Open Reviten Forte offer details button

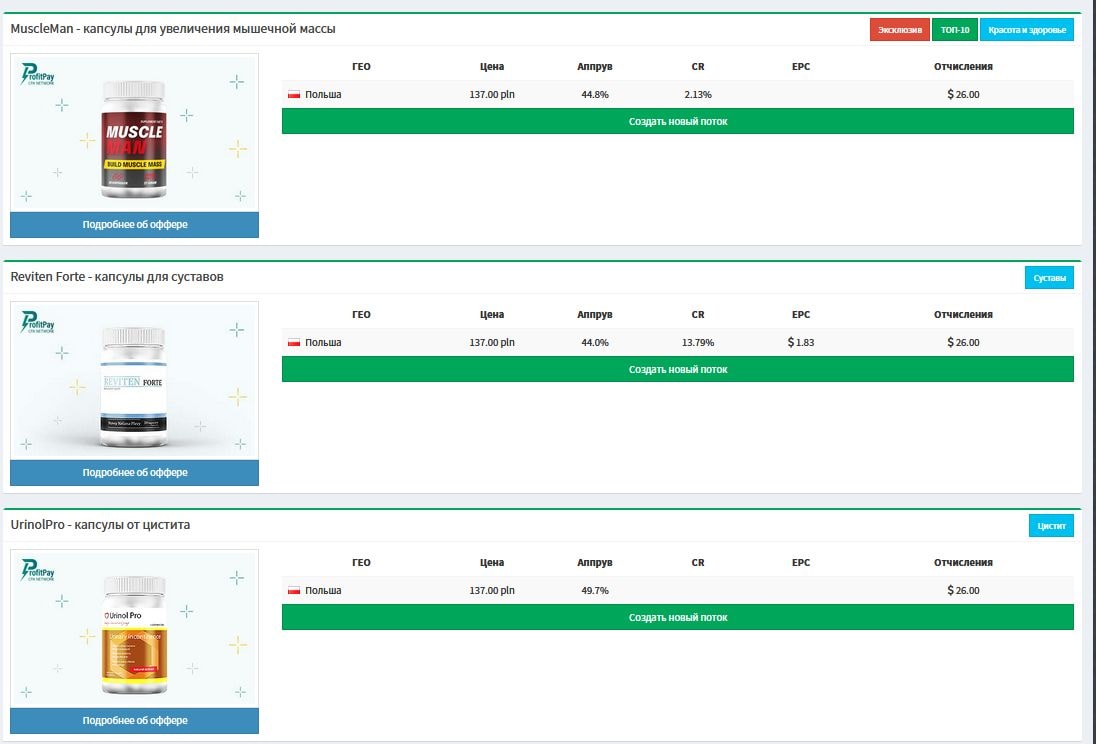point(134,473)
